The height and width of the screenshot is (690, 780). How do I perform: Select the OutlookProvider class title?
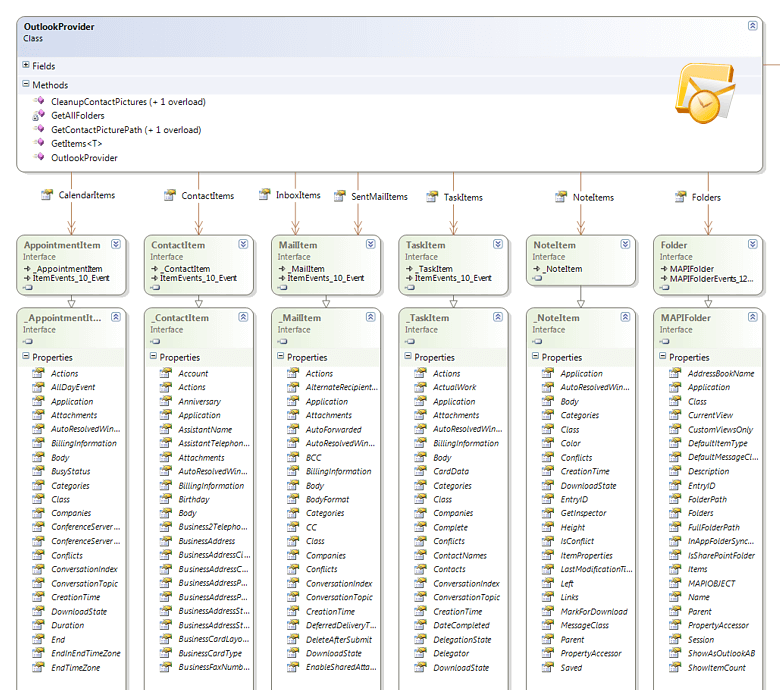pos(59,26)
